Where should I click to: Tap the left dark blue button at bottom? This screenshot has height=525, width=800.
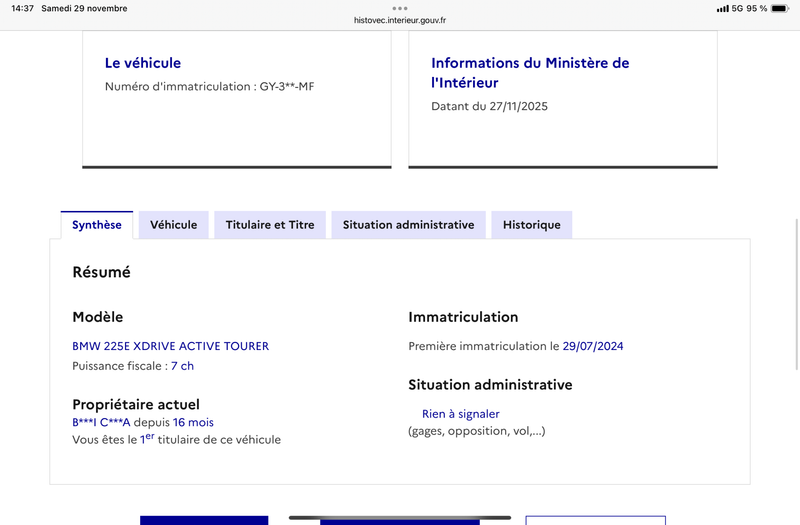click(x=204, y=520)
